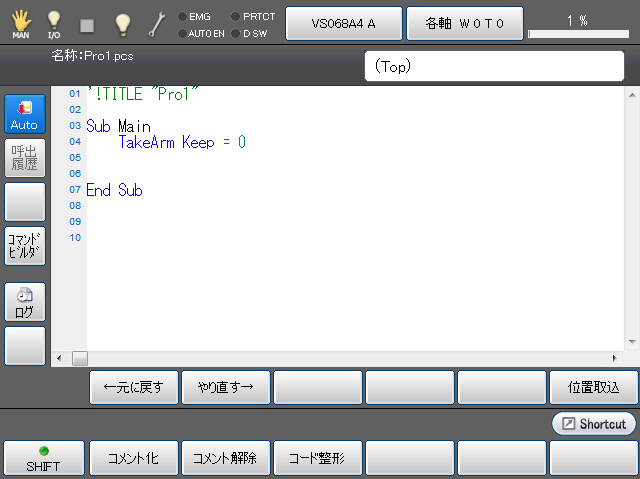The width and height of the screenshot is (640, 479).
Task: Open the ログ log icon
Action: pos(25,302)
